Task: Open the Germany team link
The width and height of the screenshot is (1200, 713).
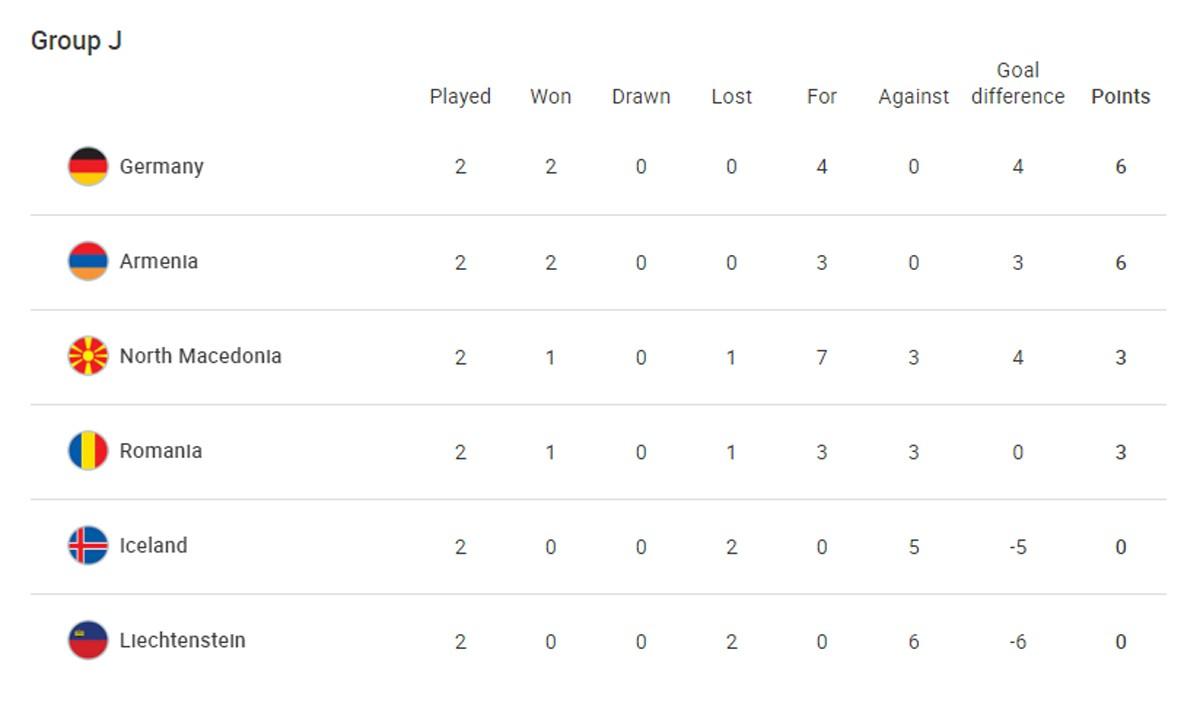Action: tap(161, 167)
